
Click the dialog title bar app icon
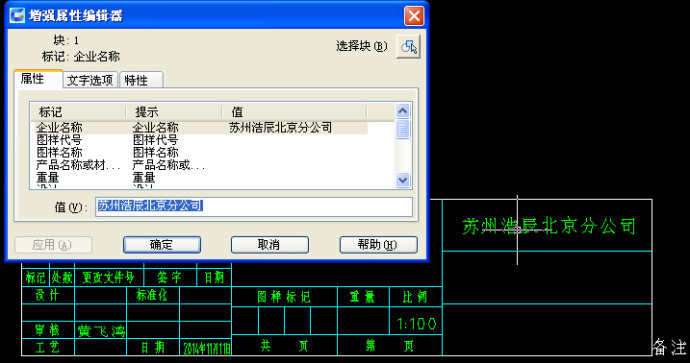[x=17, y=15]
